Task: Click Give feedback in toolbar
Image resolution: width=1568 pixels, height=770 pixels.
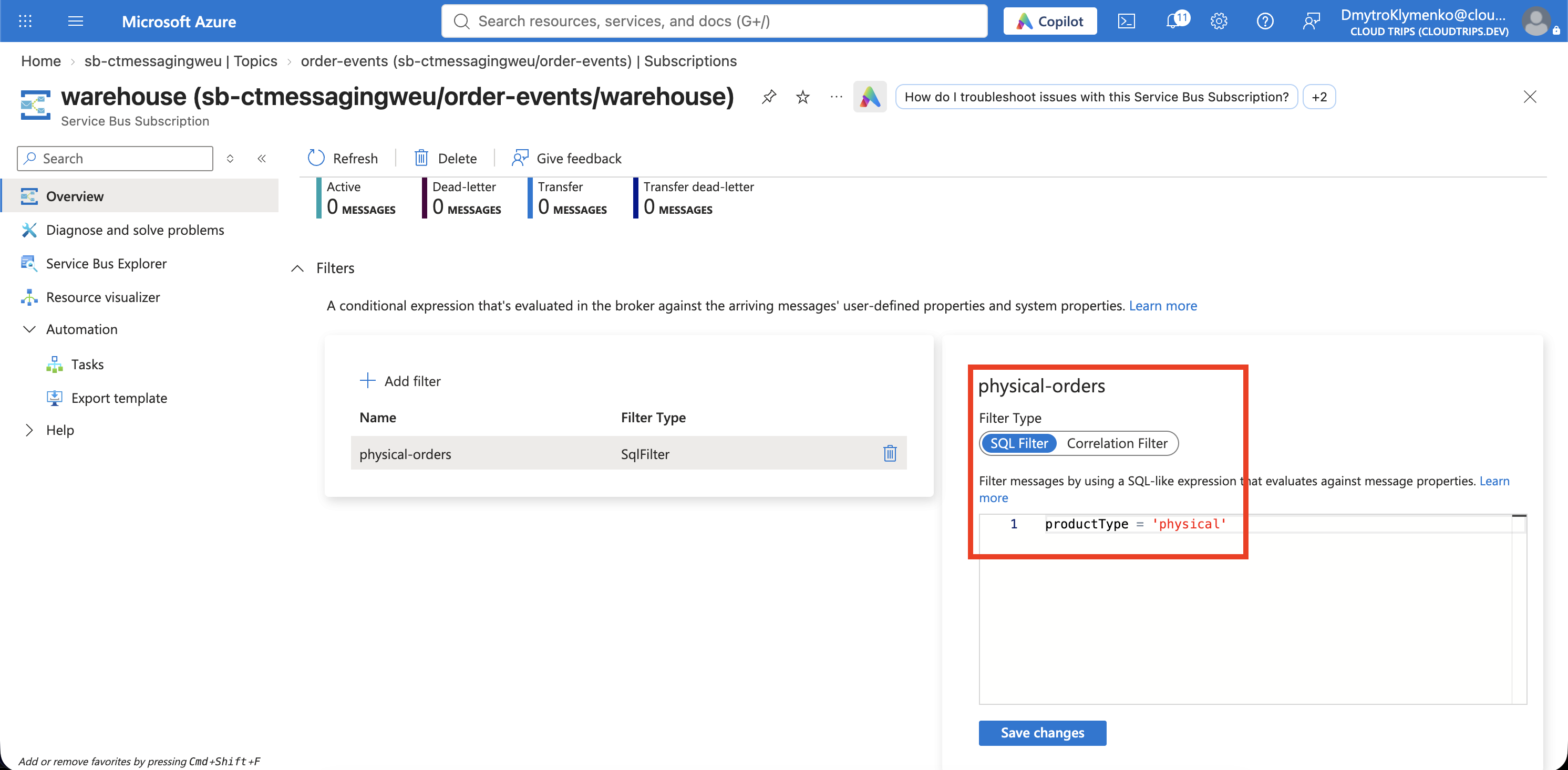Action: (566, 158)
